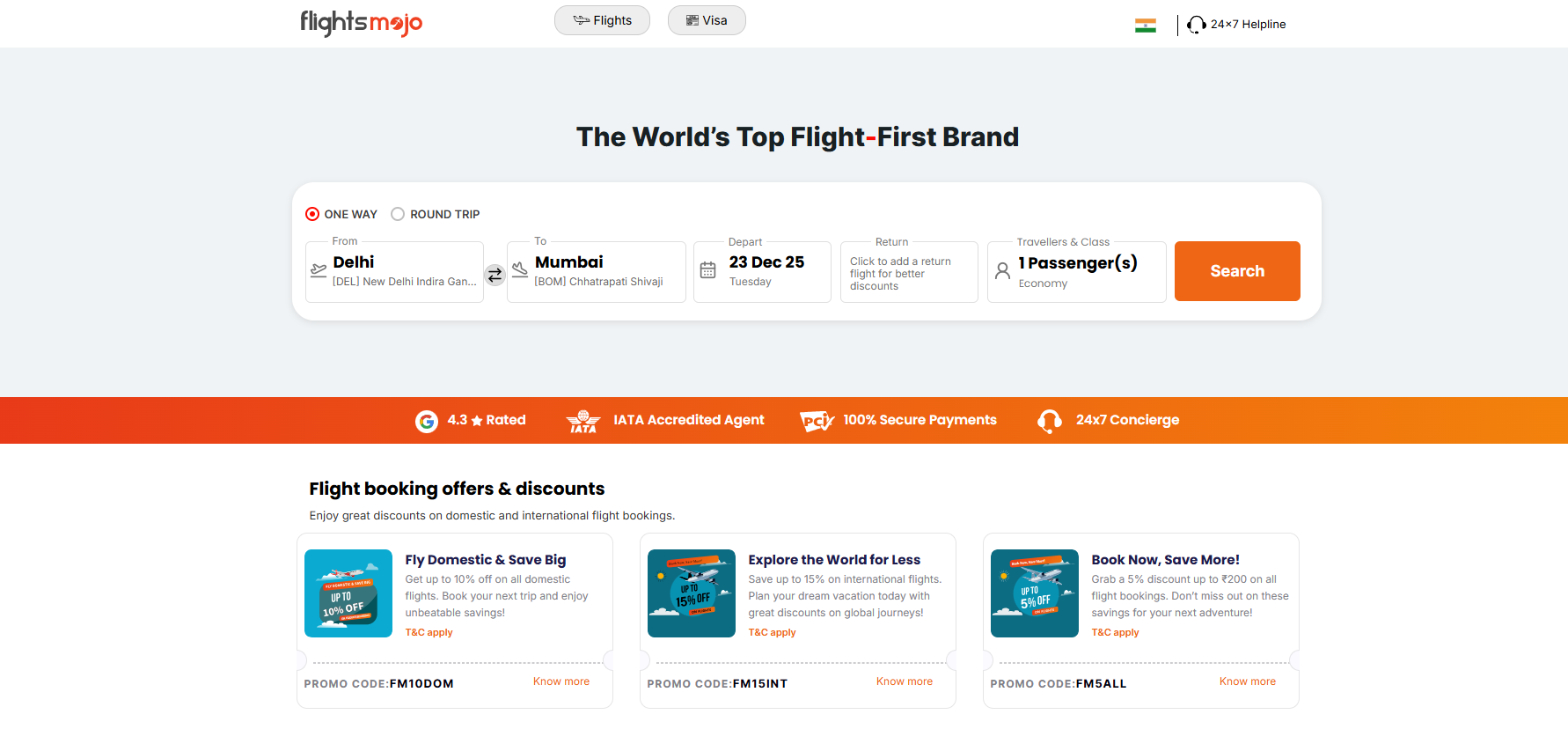
Task: Click the India flag icon
Action: click(x=1145, y=26)
